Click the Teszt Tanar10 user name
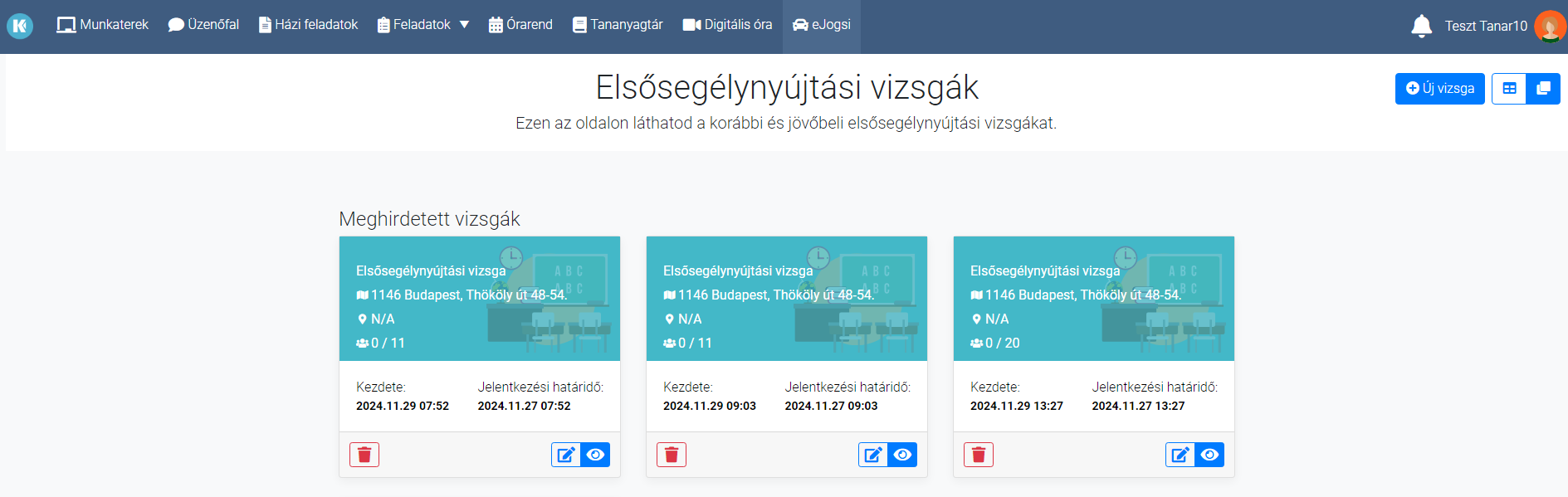 click(1486, 27)
